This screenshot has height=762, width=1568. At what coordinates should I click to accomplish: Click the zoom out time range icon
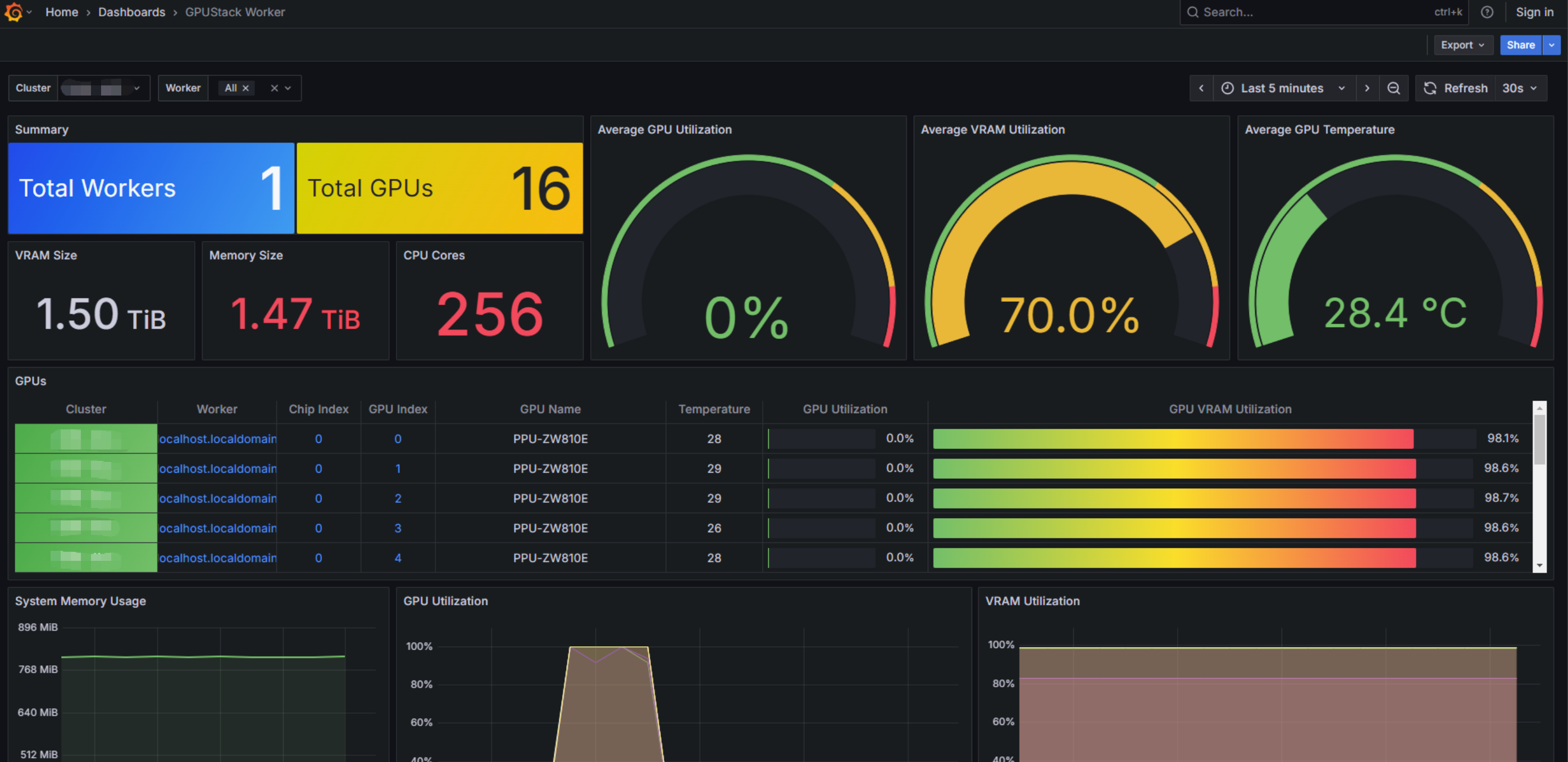(x=1393, y=88)
